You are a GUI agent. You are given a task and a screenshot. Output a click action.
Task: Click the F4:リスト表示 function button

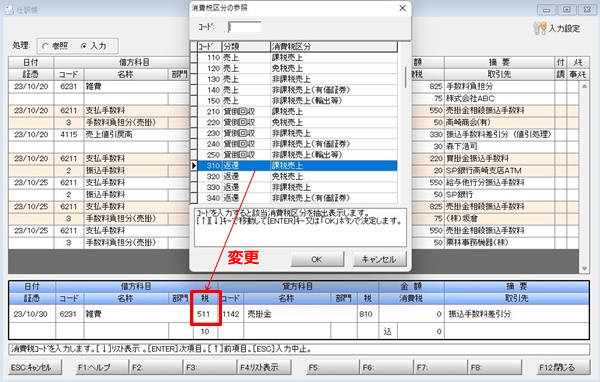pos(264,367)
